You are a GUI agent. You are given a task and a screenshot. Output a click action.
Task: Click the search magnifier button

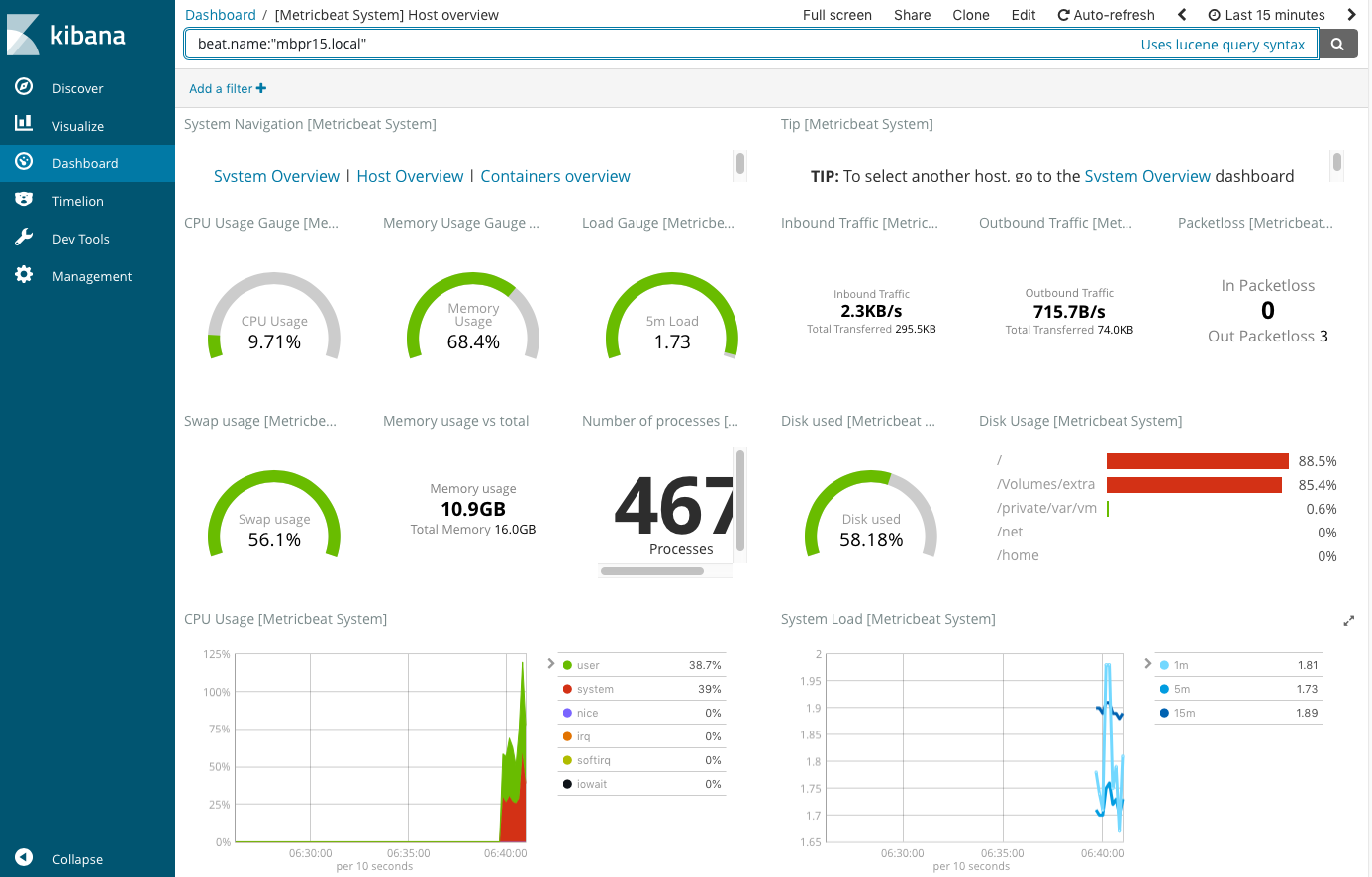tap(1338, 44)
